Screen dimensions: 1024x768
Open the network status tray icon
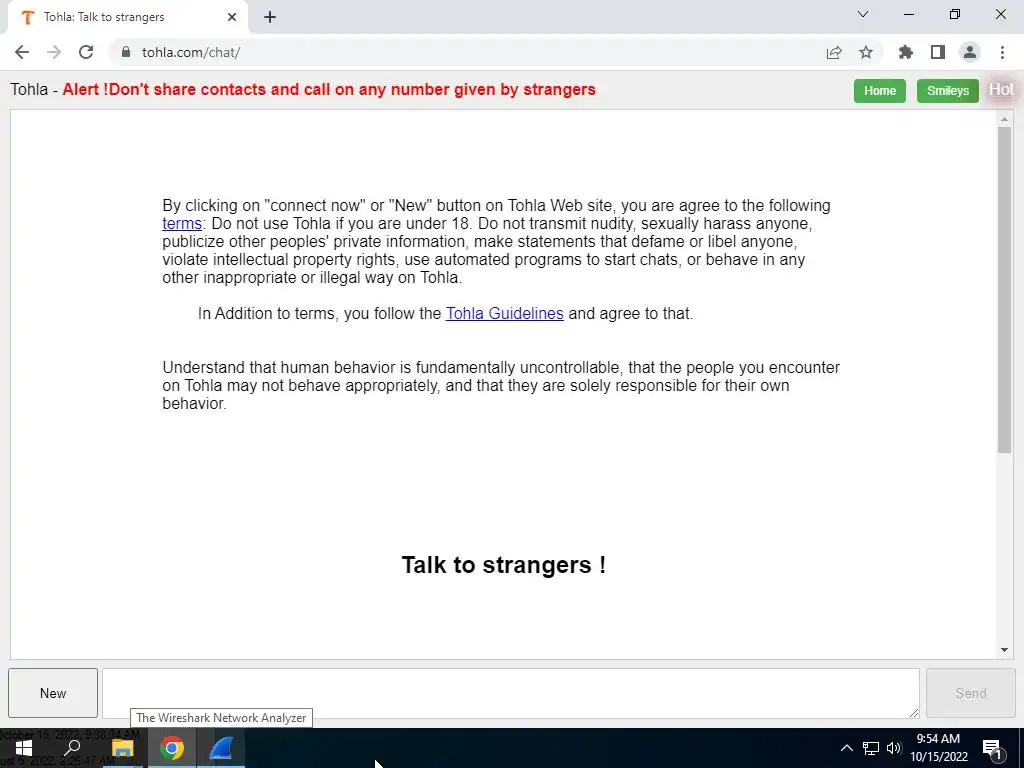[871, 748]
